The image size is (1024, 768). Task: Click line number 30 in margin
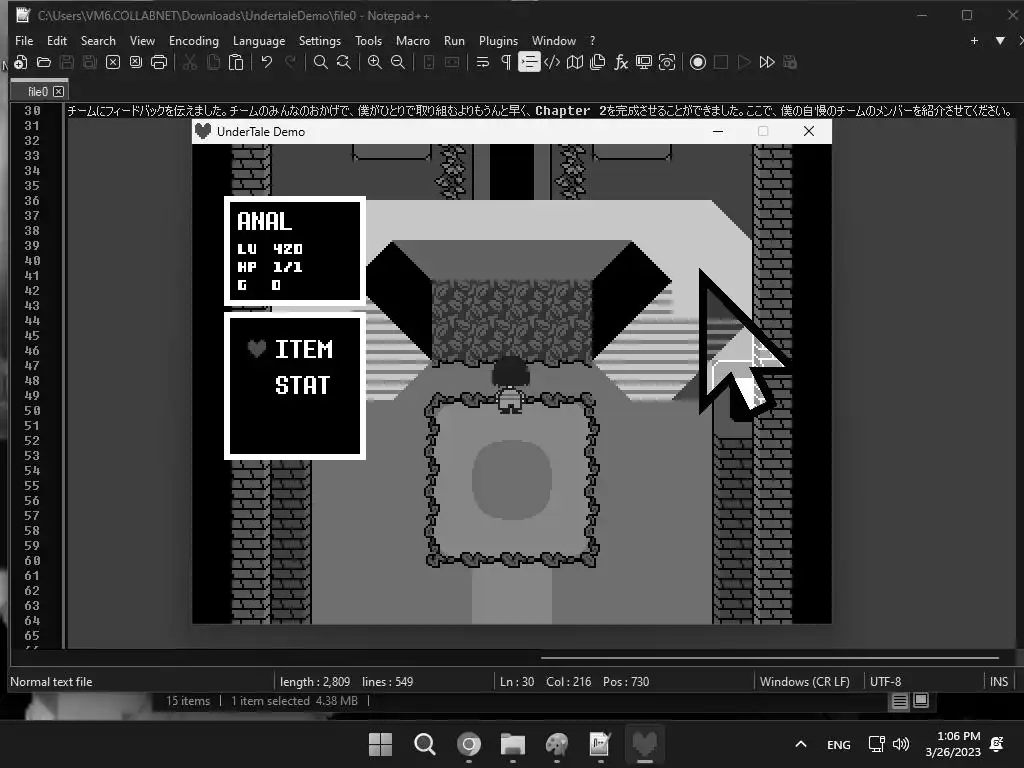[32, 111]
